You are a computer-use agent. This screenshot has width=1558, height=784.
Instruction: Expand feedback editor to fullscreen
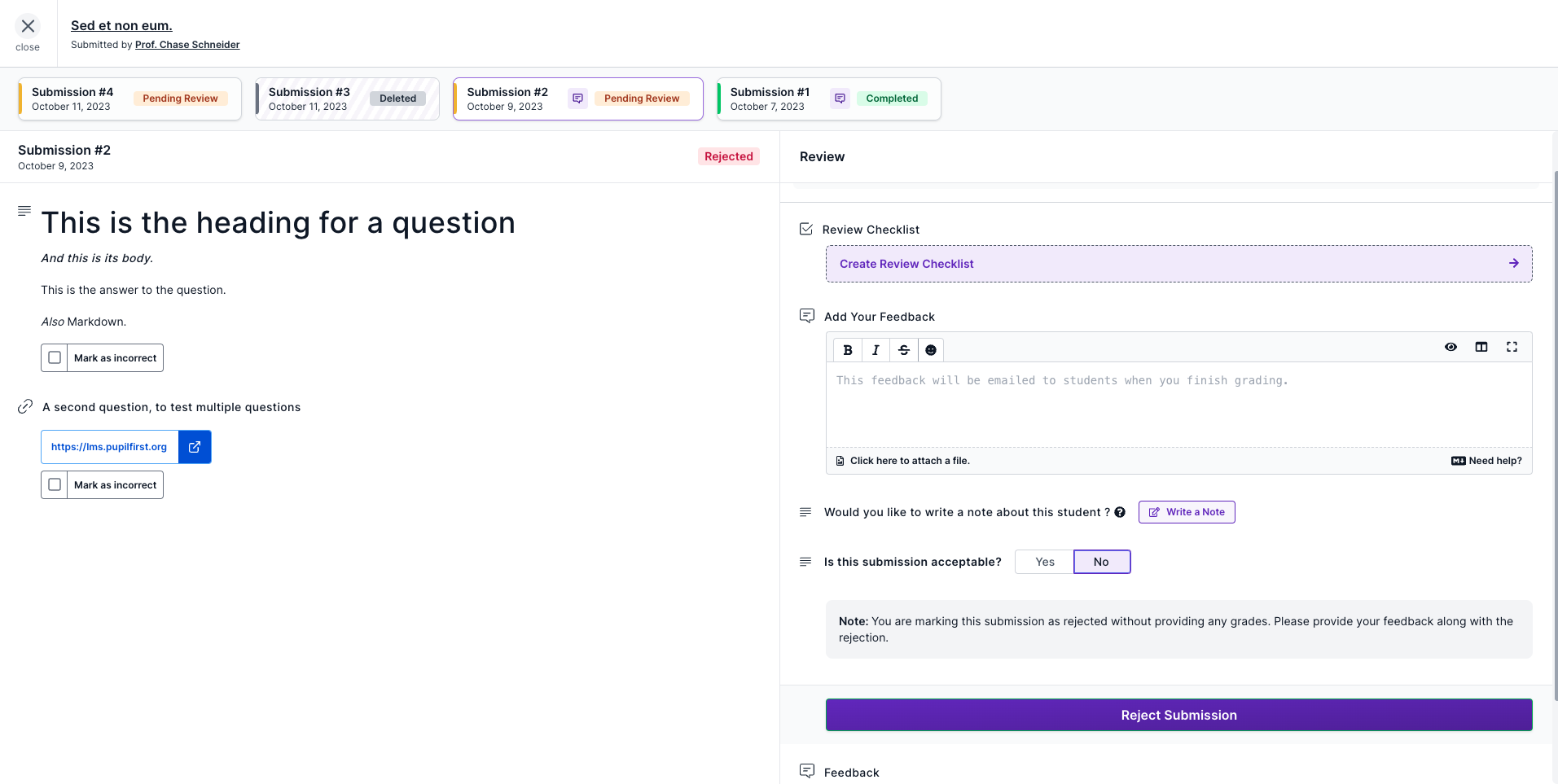point(1512,347)
